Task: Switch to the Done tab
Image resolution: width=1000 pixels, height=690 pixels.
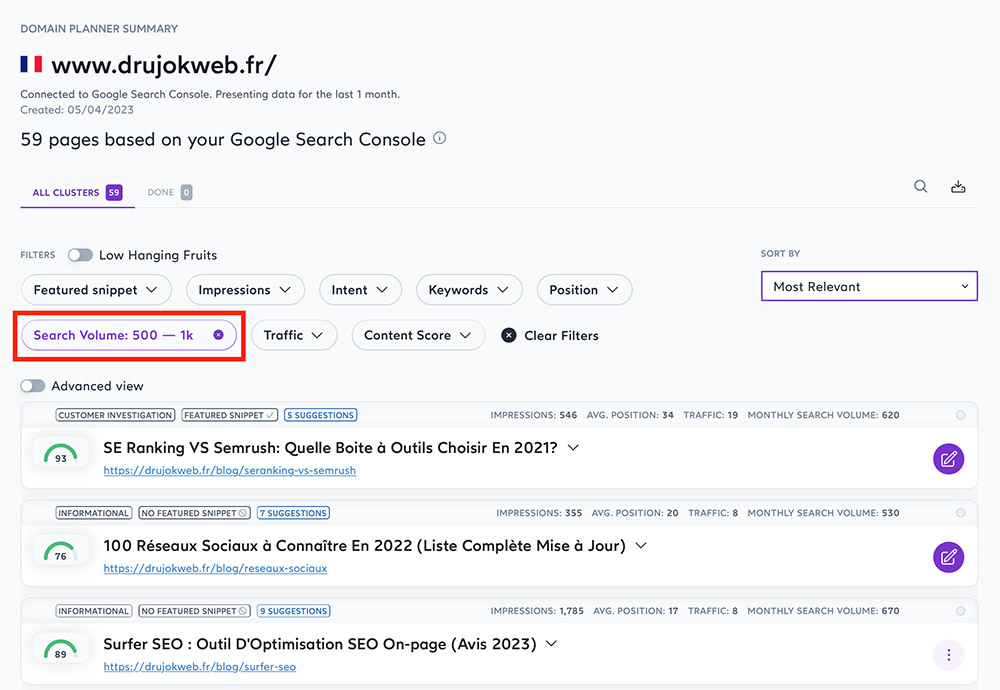Action: point(170,192)
